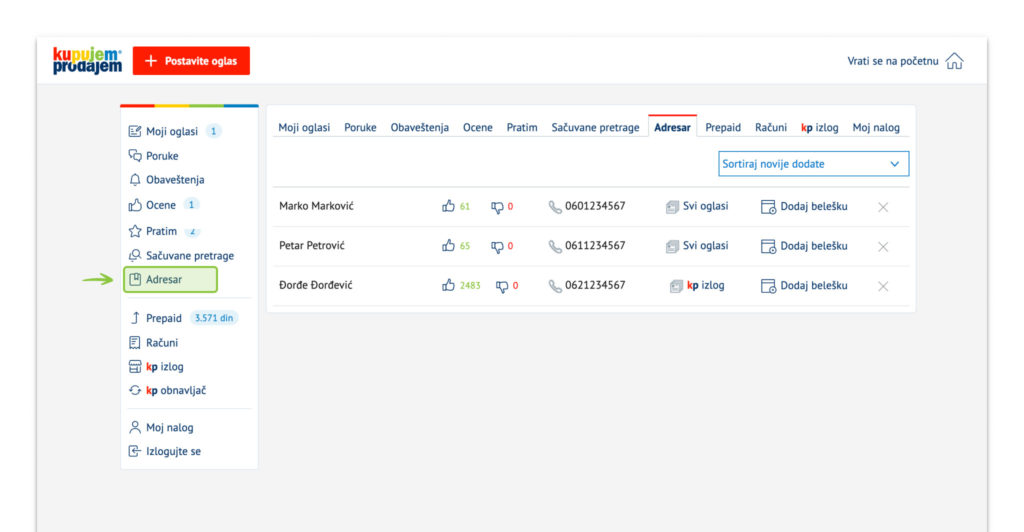Click the Pratim star icon in sidebar
Viewport: 1024px width, 532px height.
135,231
